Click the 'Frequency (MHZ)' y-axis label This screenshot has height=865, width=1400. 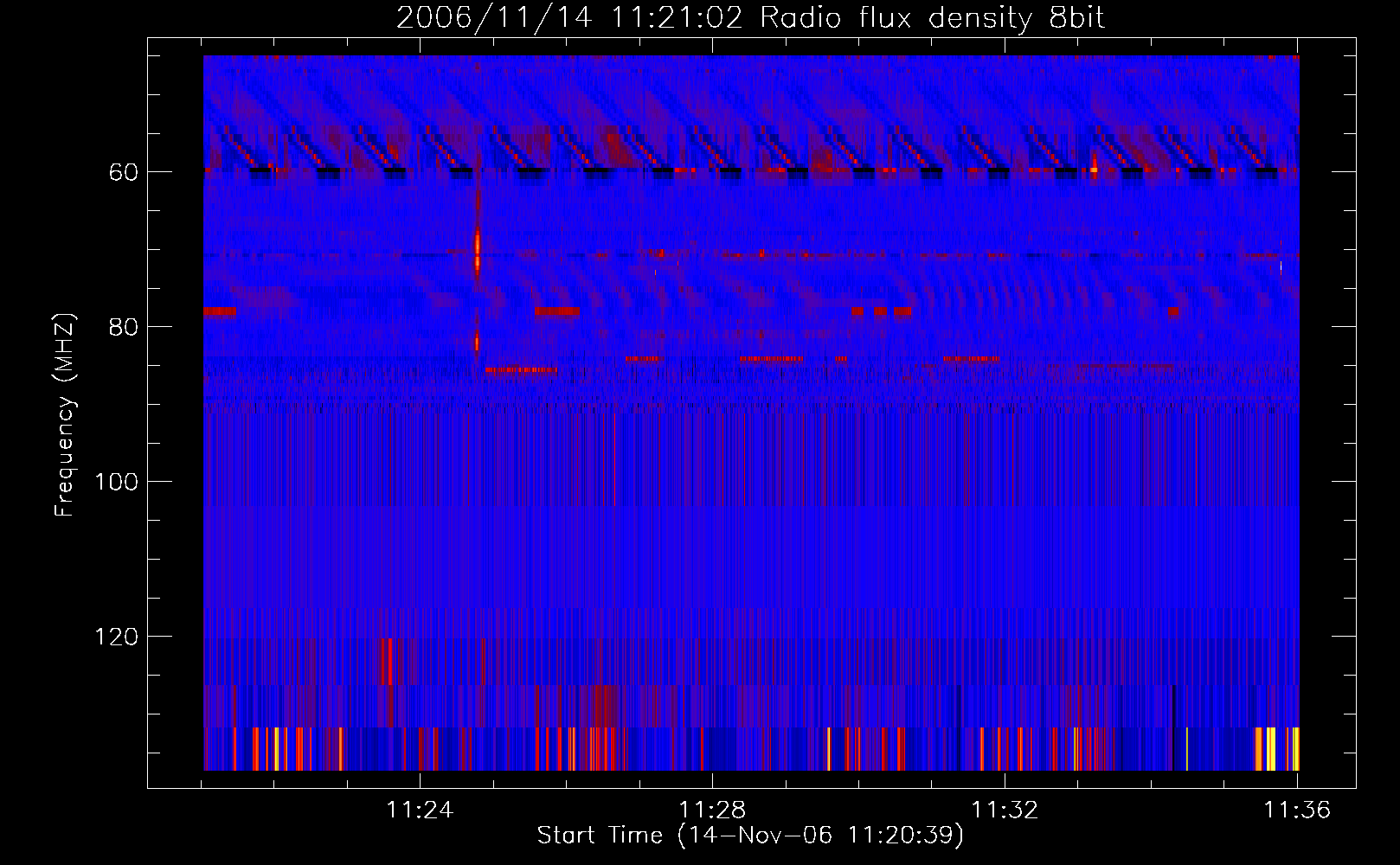tap(65, 415)
